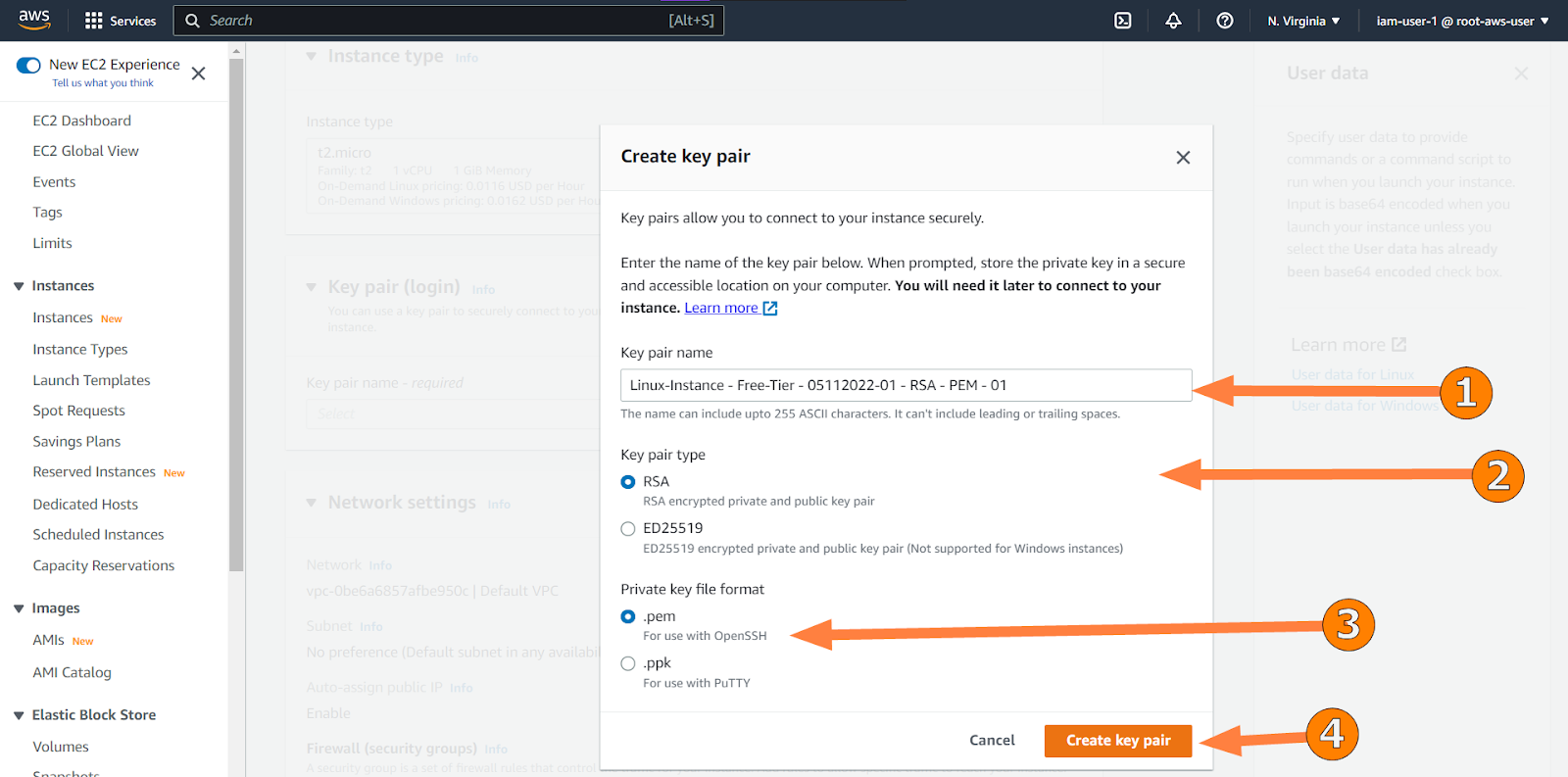This screenshot has width=1568, height=777.
Task: Click Info link beside Key pair (login)
Action: pos(483,290)
